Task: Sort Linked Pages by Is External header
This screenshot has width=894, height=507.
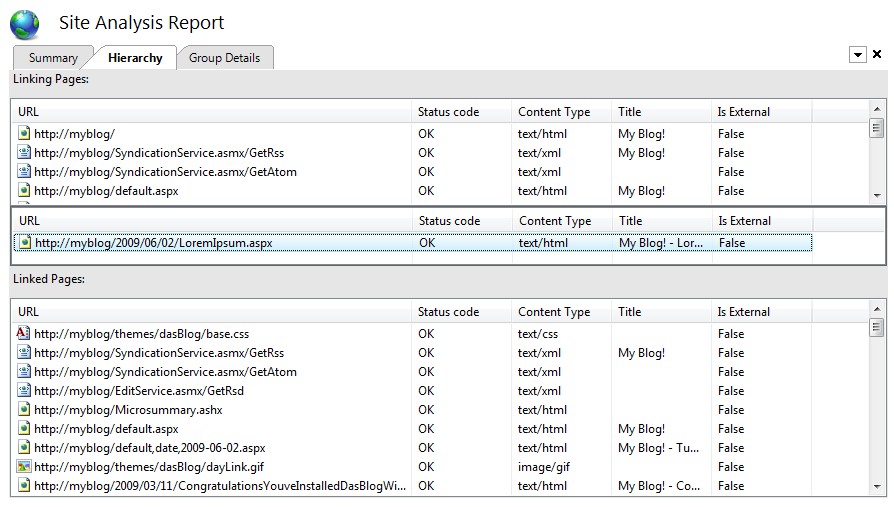Action: pyautogui.click(x=762, y=312)
